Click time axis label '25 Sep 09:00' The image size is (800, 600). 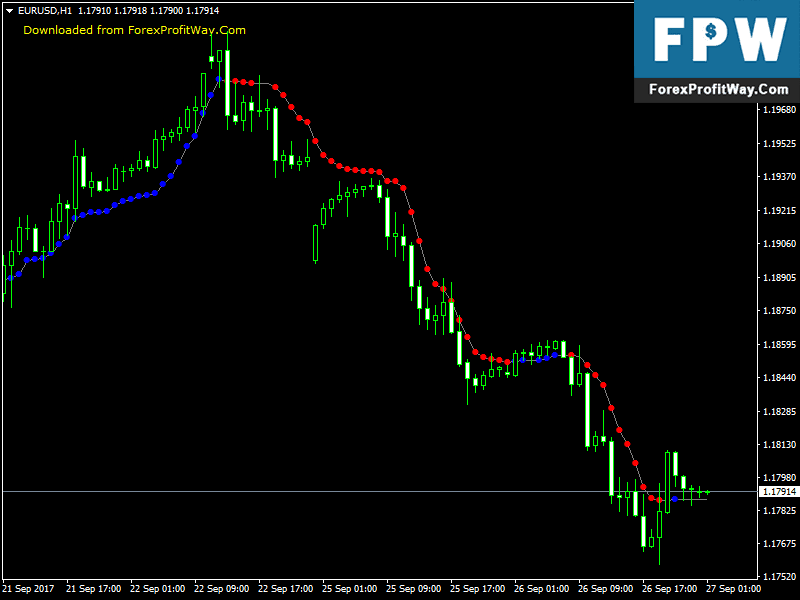(x=414, y=589)
